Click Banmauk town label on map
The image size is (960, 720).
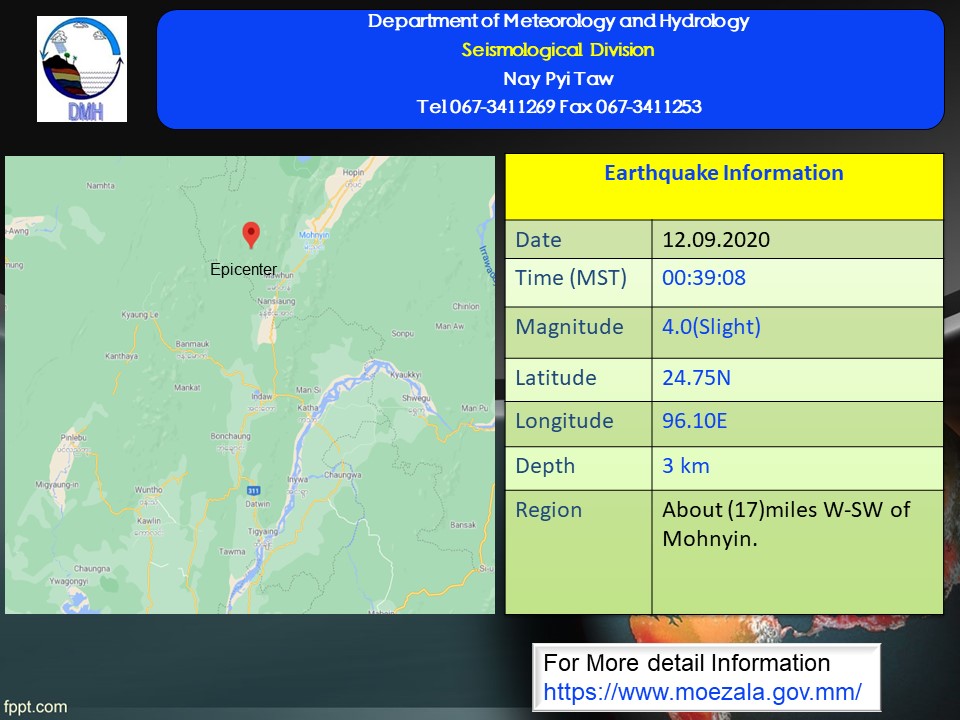coord(192,344)
